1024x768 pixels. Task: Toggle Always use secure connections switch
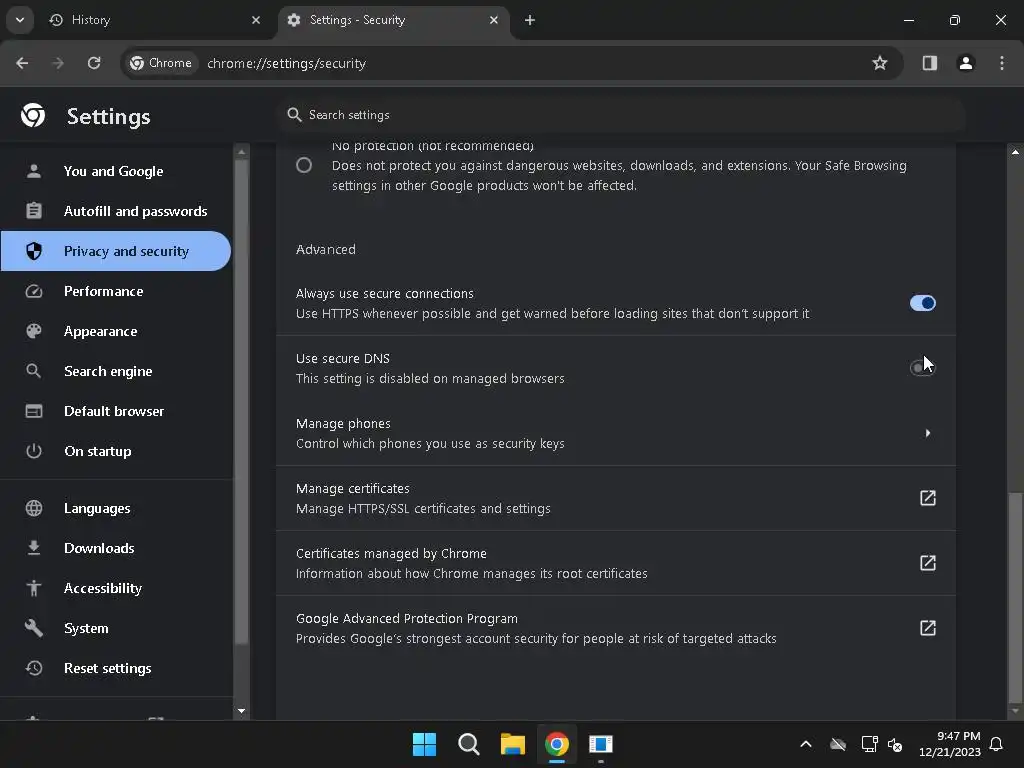(x=922, y=303)
